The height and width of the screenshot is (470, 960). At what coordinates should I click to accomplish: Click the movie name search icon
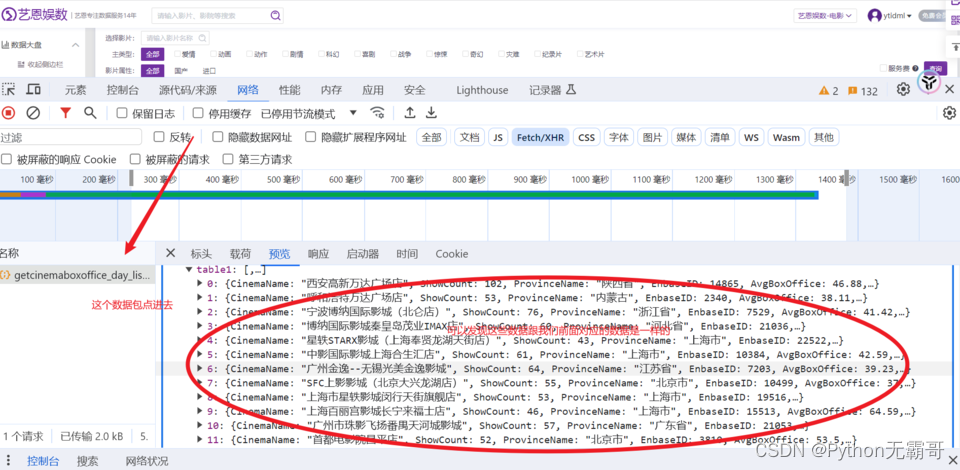coord(201,38)
